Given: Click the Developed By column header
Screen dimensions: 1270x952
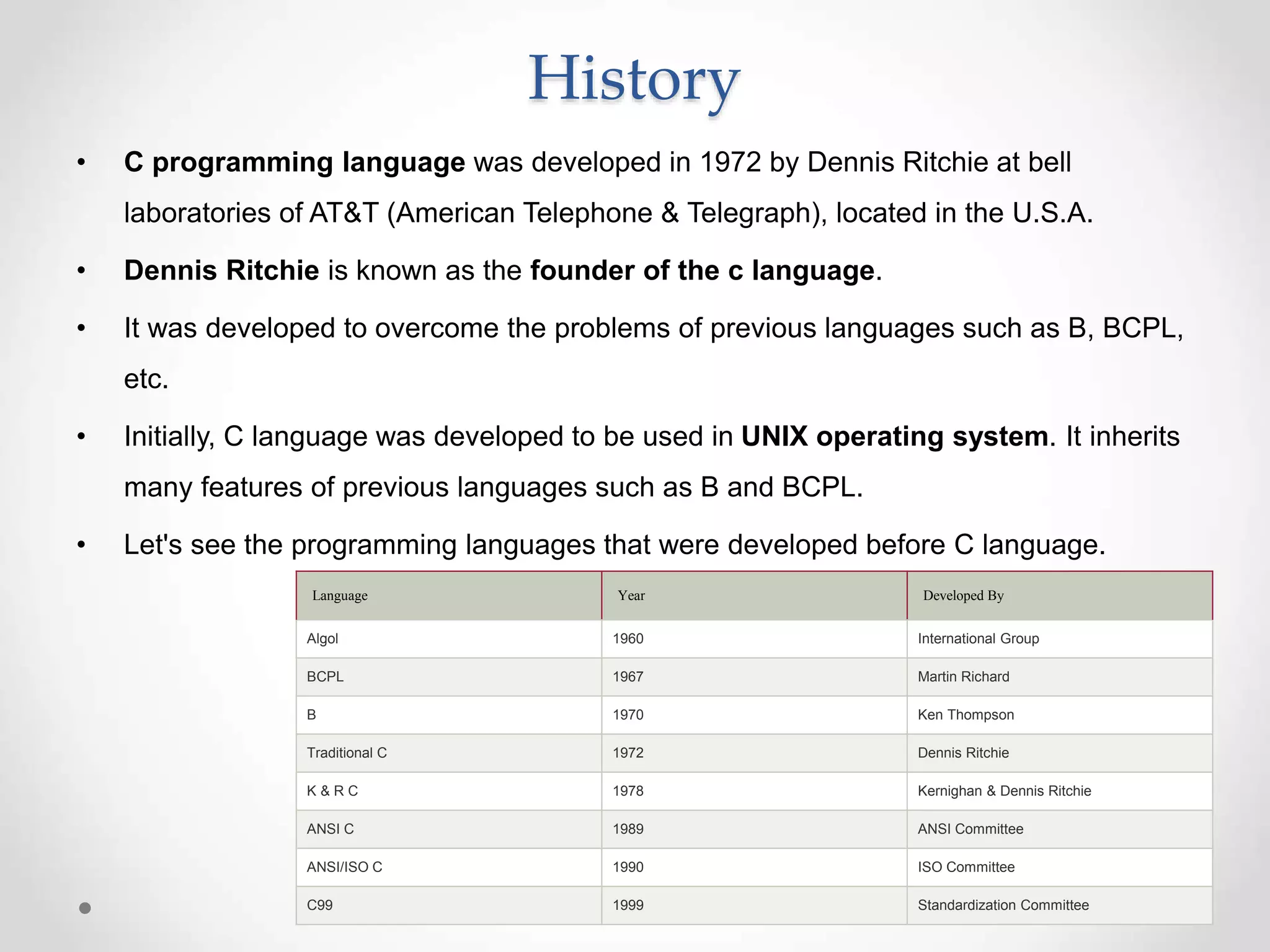Looking at the screenshot, I should click(x=963, y=596).
